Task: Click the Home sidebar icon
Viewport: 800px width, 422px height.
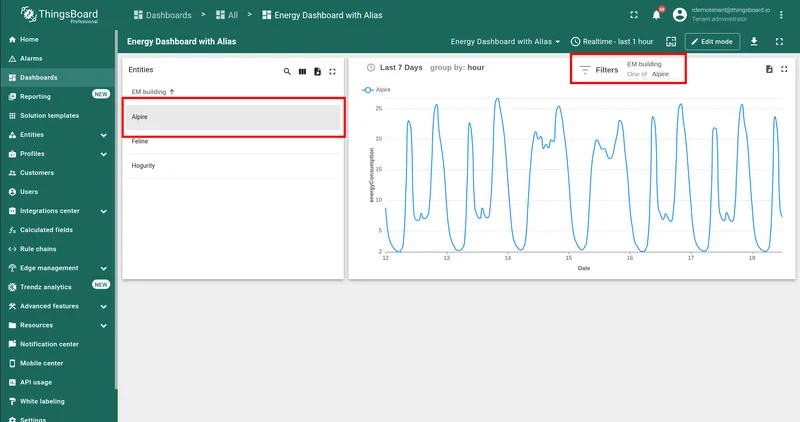Action: (x=12, y=39)
